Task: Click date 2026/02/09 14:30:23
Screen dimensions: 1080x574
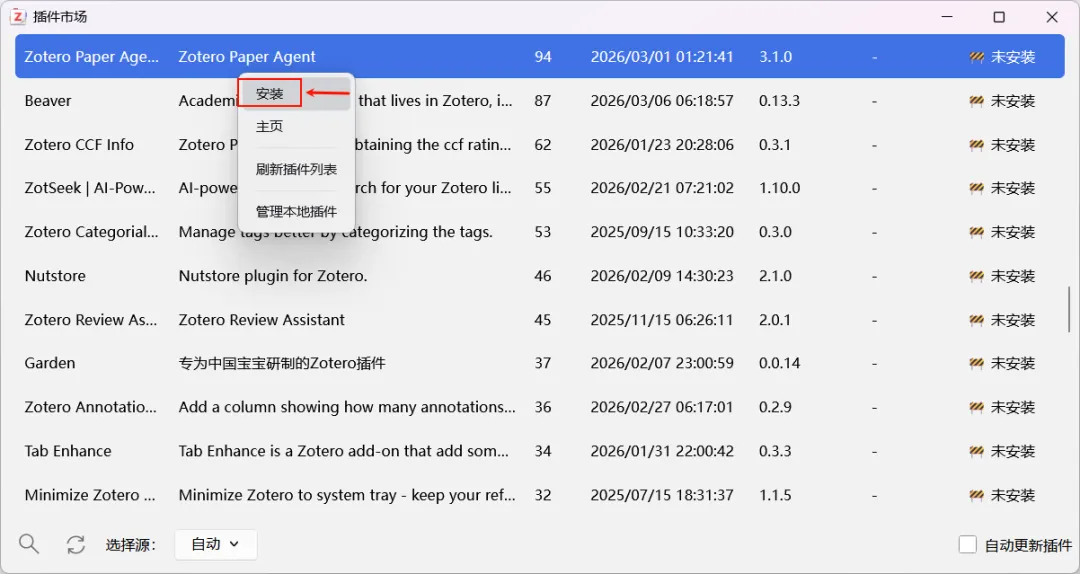Action: click(x=662, y=276)
